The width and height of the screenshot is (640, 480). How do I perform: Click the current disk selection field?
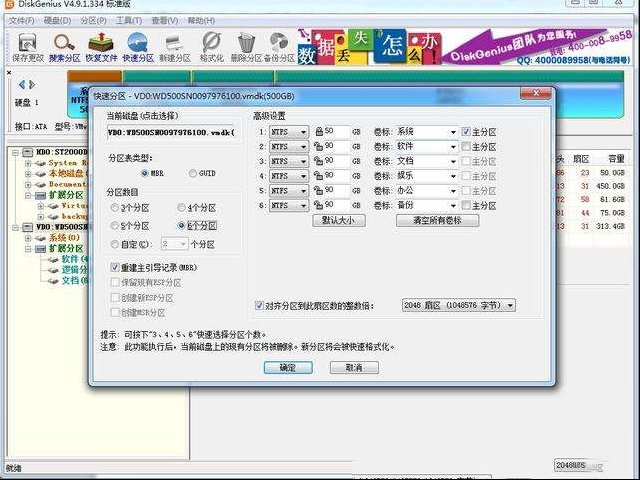click(x=171, y=132)
